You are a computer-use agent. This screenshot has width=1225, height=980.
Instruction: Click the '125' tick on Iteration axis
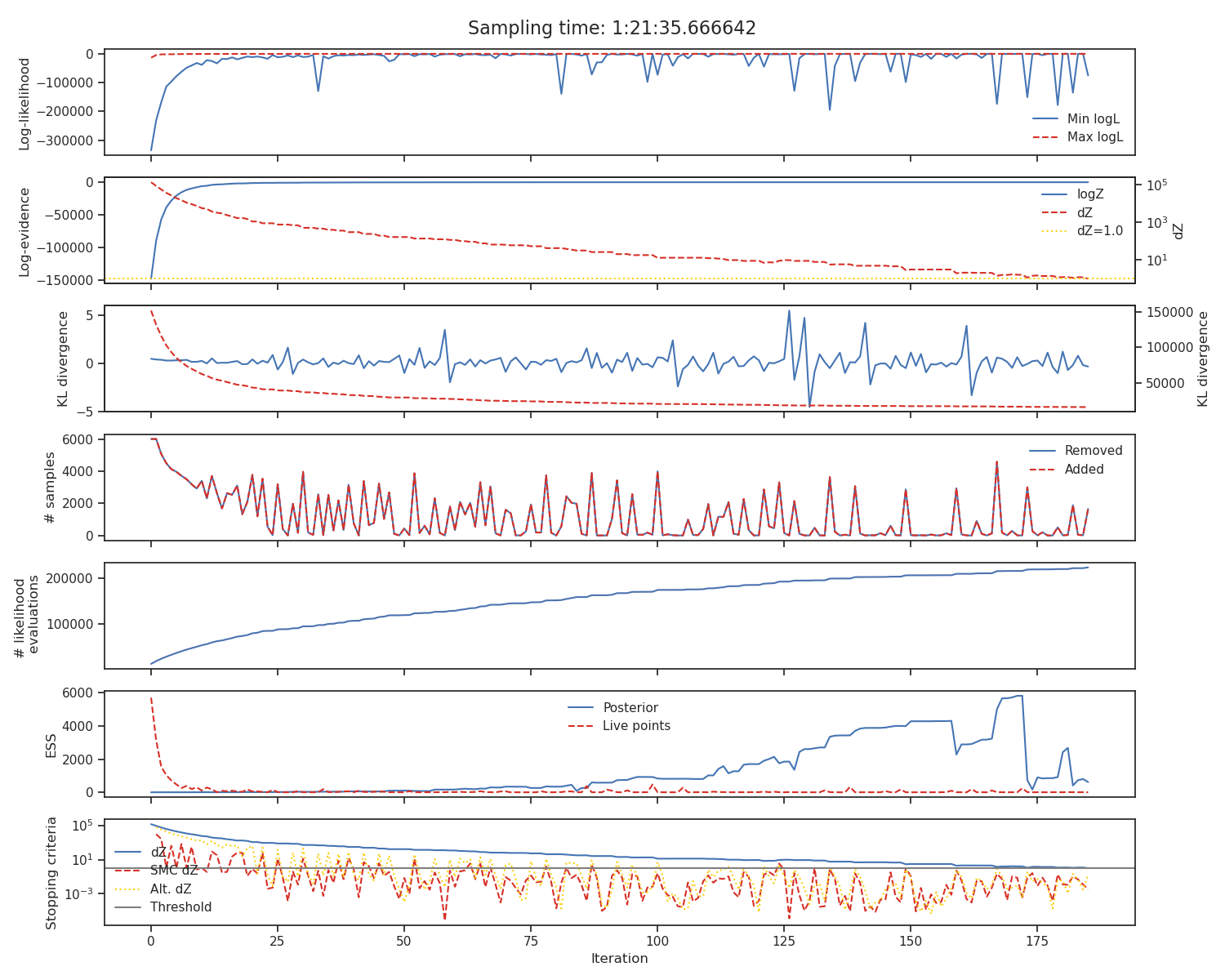pos(783,940)
